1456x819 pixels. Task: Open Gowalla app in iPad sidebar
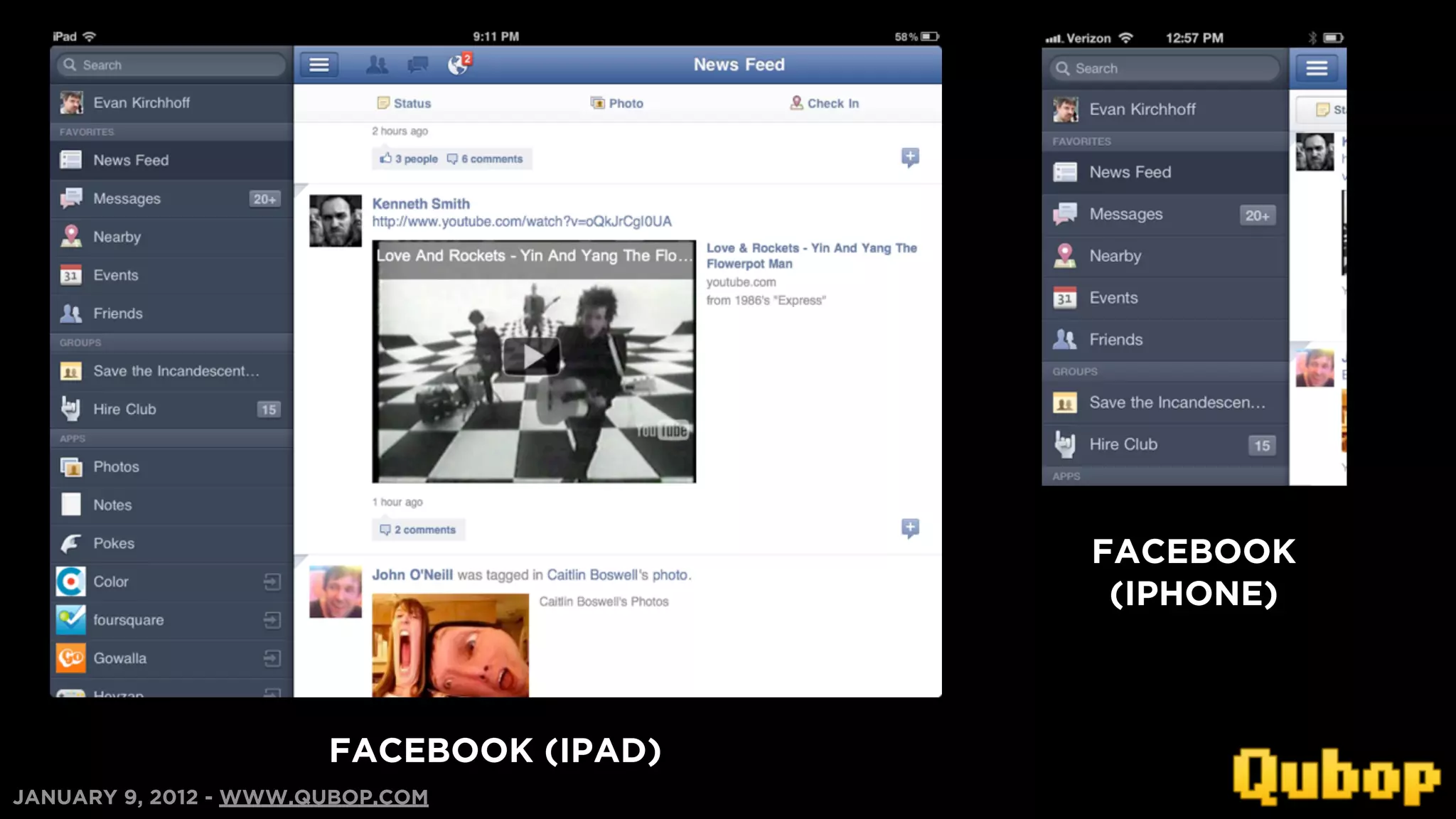pyautogui.click(x=171, y=659)
